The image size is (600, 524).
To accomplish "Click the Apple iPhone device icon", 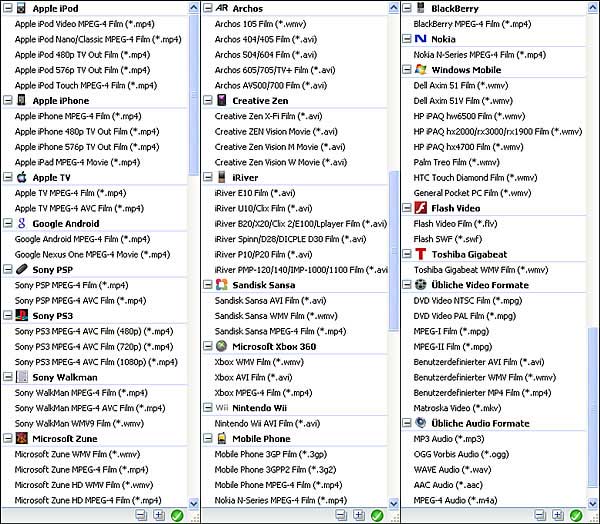I will tap(21, 100).
